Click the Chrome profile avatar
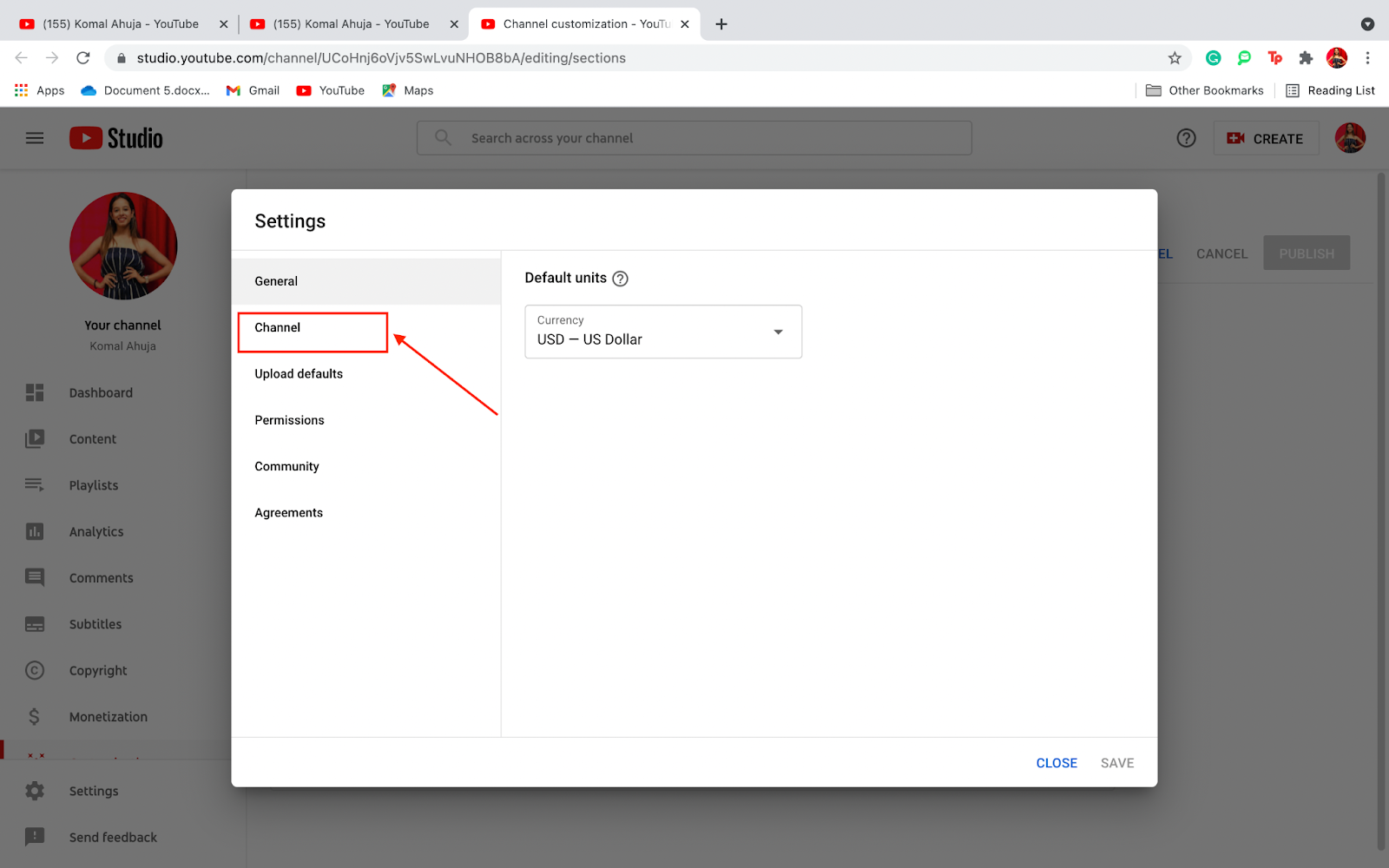The height and width of the screenshot is (868, 1389). pyautogui.click(x=1337, y=58)
